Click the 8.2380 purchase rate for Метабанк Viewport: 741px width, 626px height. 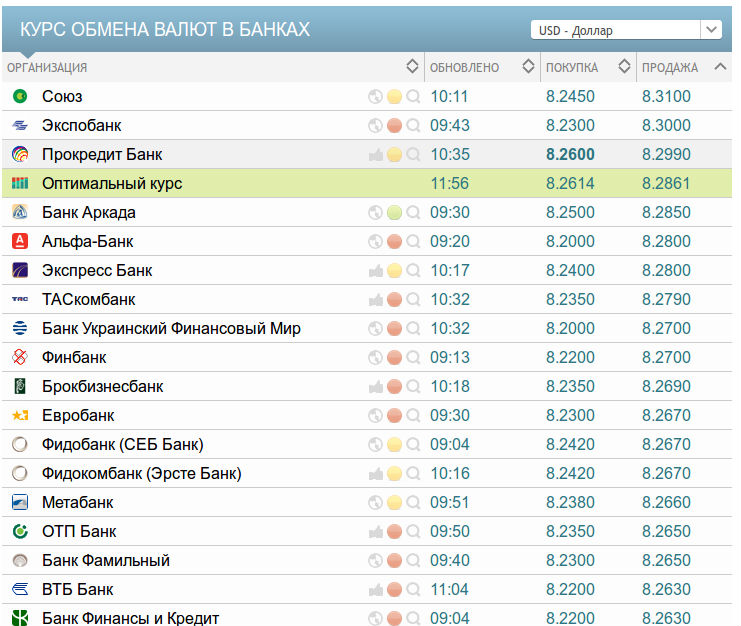pos(570,503)
